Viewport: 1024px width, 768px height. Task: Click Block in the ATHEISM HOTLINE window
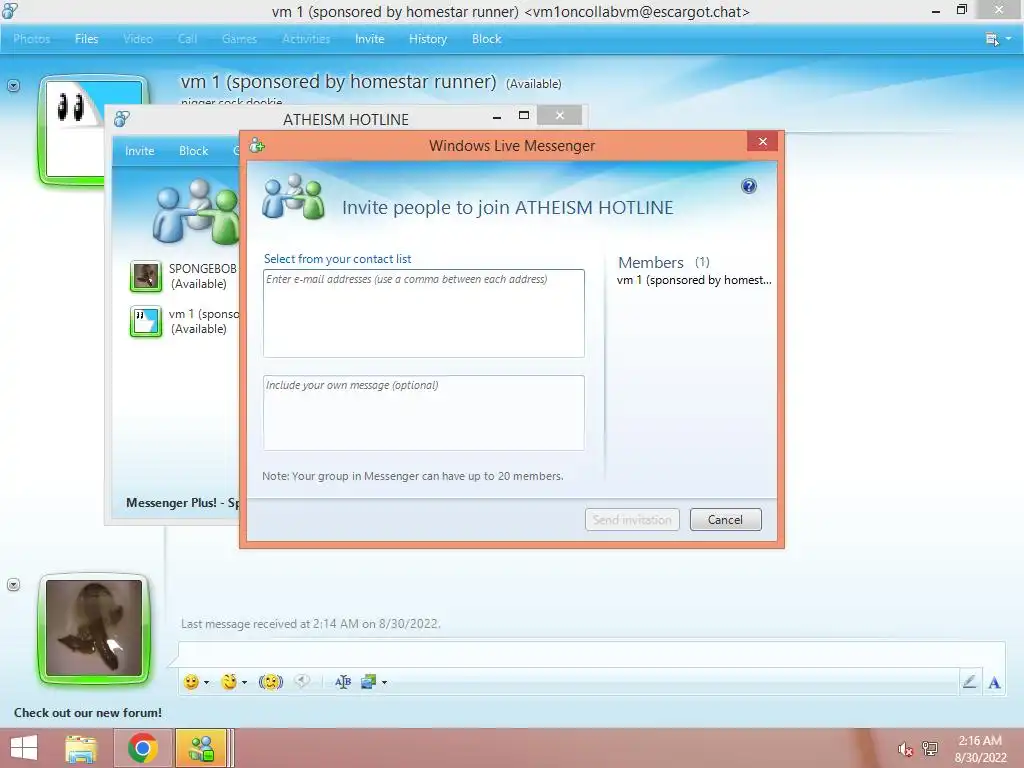coord(193,151)
